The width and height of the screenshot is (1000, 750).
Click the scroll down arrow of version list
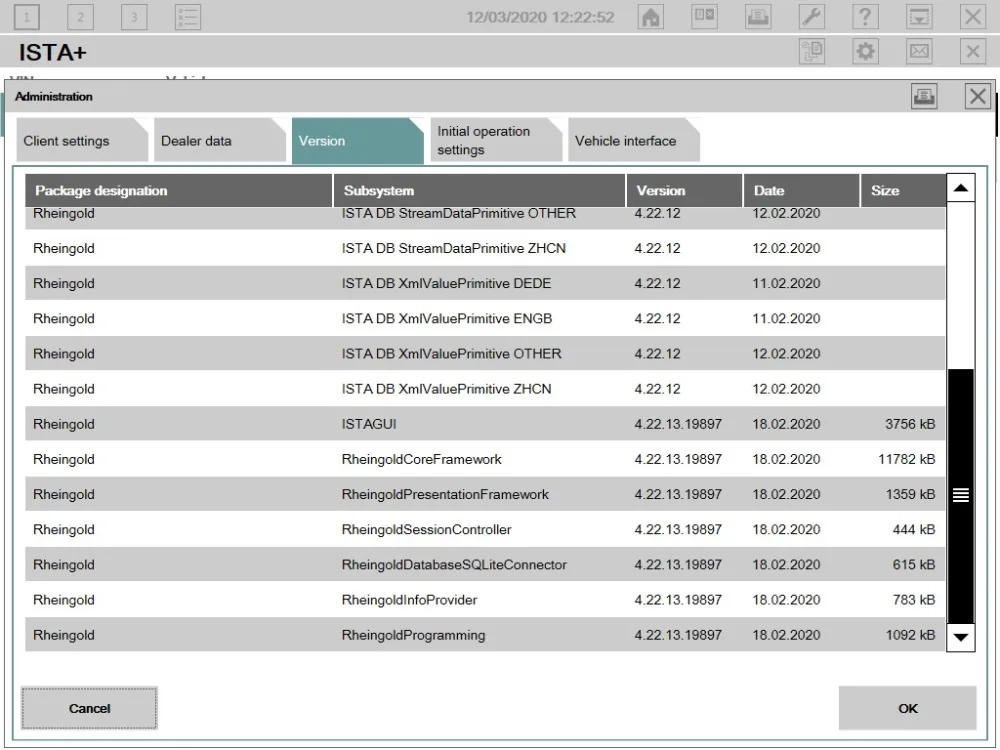point(961,636)
